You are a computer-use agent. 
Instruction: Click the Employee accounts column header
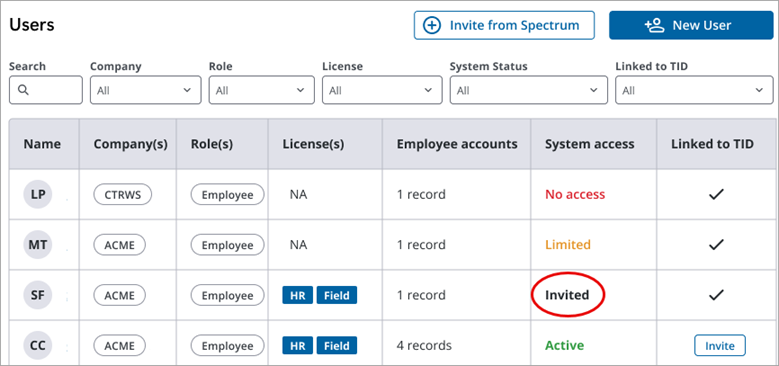click(x=457, y=145)
